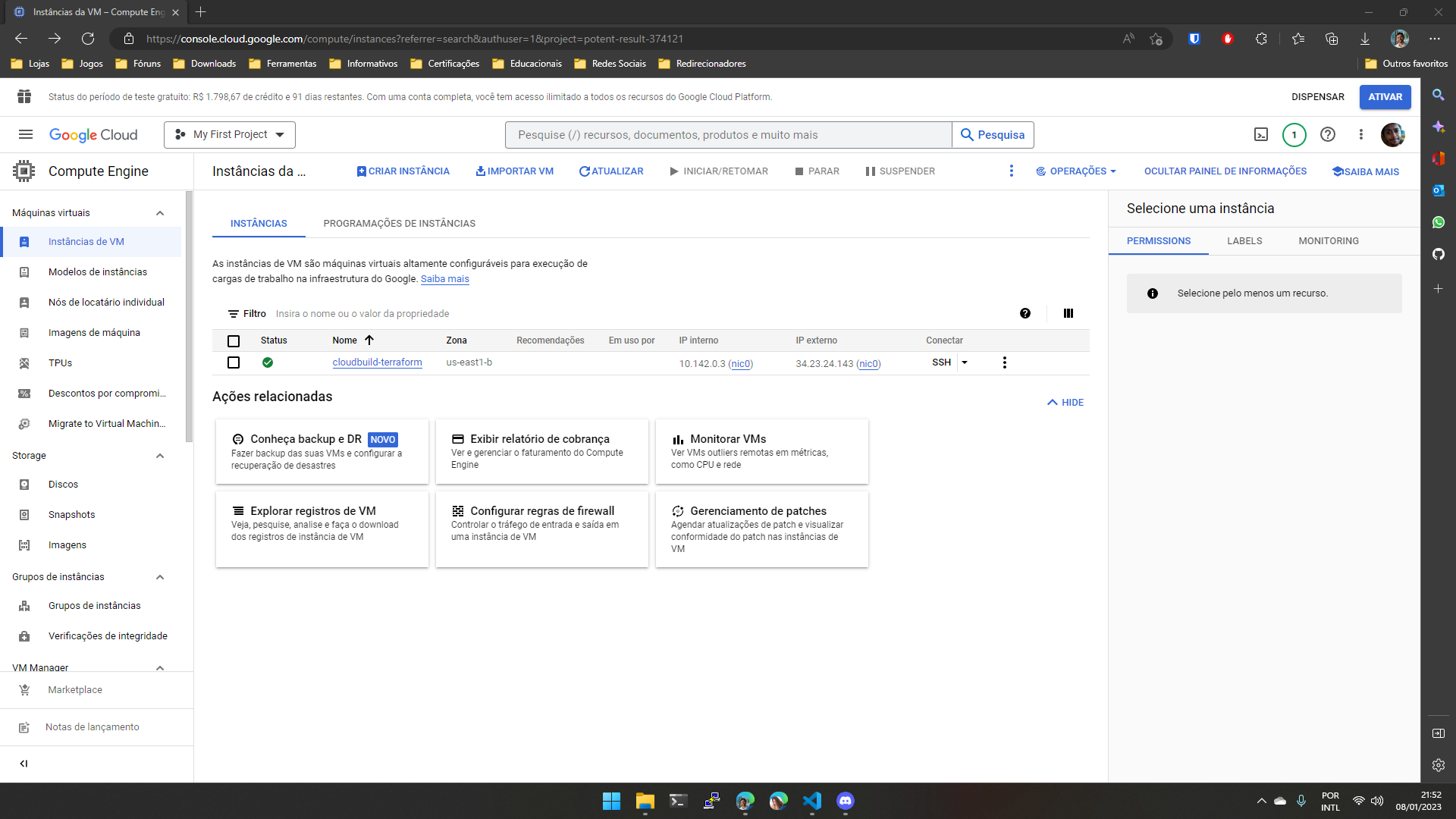Image resolution: width=1456 pixels, height=819 pixels.
Task: Click the vertical dots menu icon for the VM instance
Action: click(x=1005, y=362)
